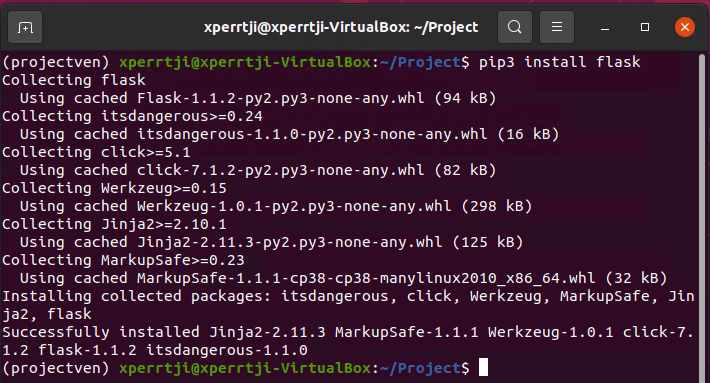
Task: Click 'Collecting Werkzeug>=0.15' line
Action: pos(114,188)
